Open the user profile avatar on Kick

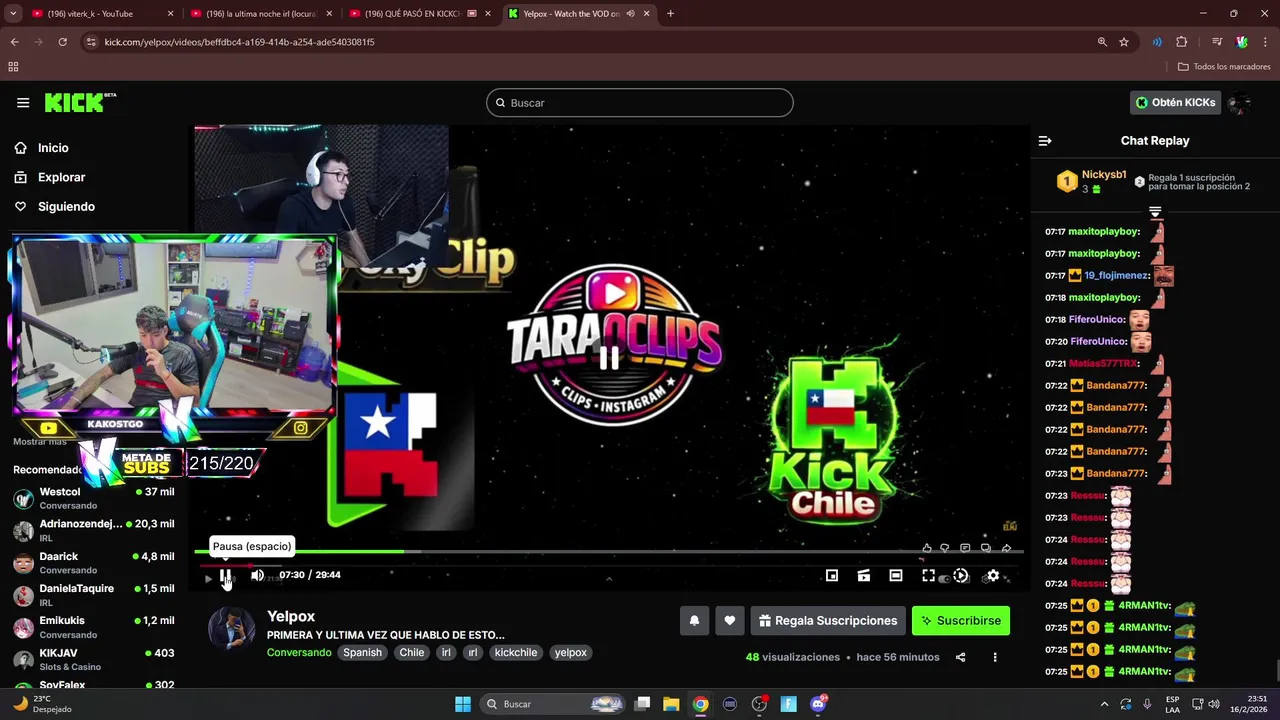[x=1240, y=102]
